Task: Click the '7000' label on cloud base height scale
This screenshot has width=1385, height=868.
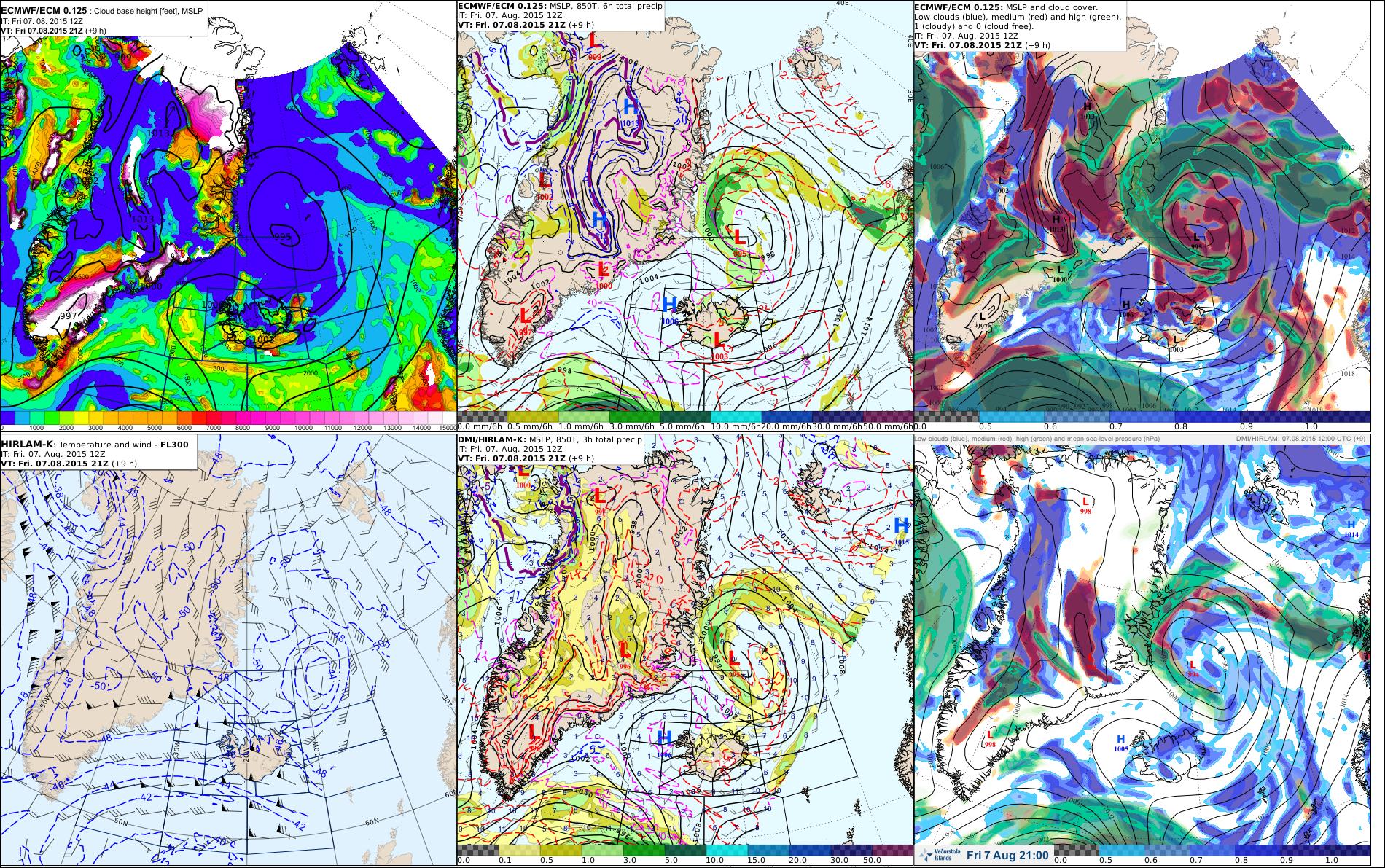Action: (212, 428)
